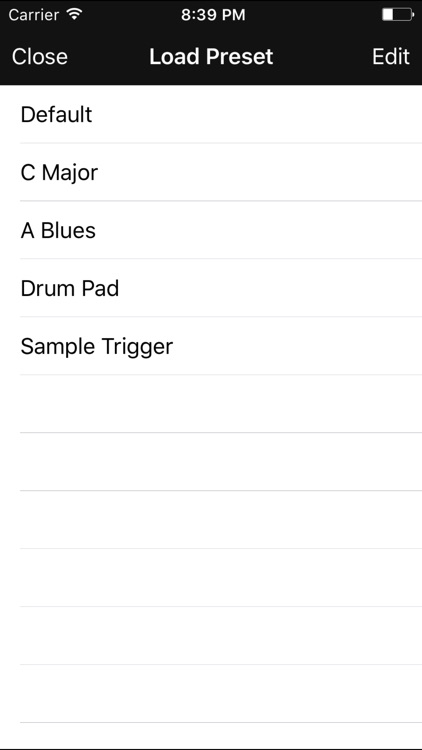Tap blank navigation bar area between title and Edit

tap(322, 56)
